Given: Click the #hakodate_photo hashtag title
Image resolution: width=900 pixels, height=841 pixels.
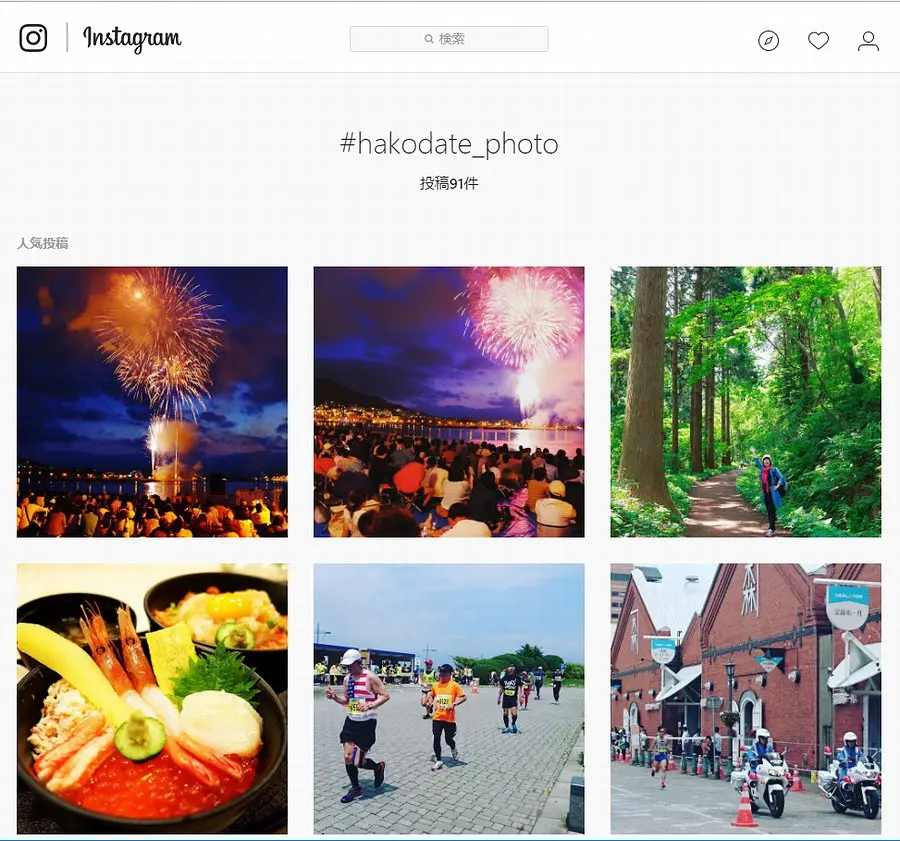Looking at the screenshot, I should (449, 144).
